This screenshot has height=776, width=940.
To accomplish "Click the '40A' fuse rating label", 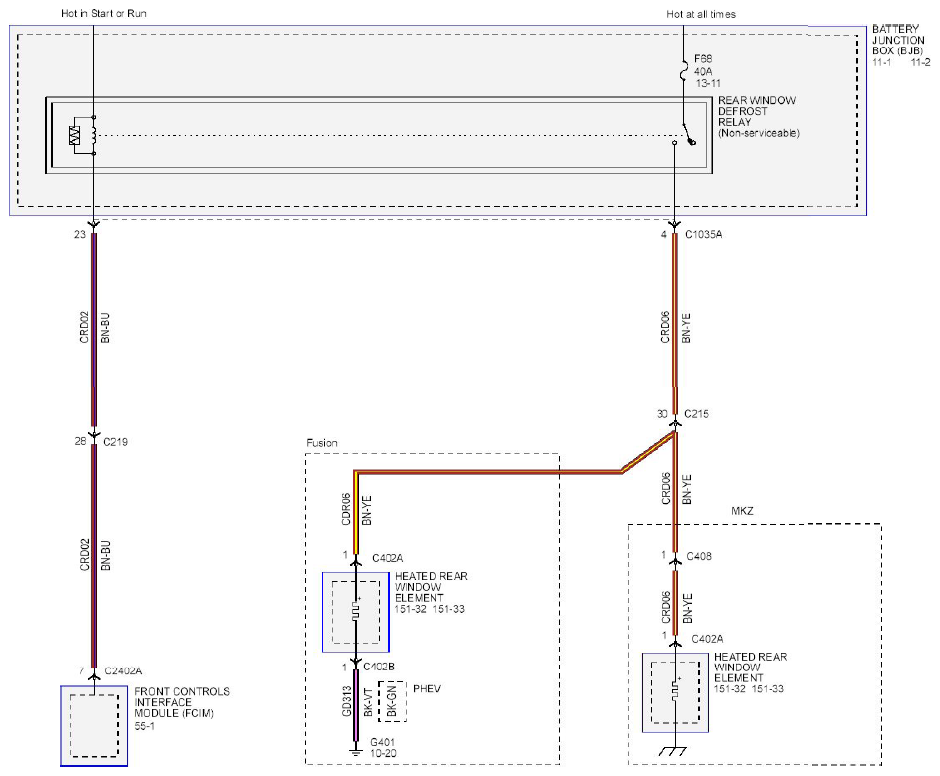I will [x=703, y=71].
